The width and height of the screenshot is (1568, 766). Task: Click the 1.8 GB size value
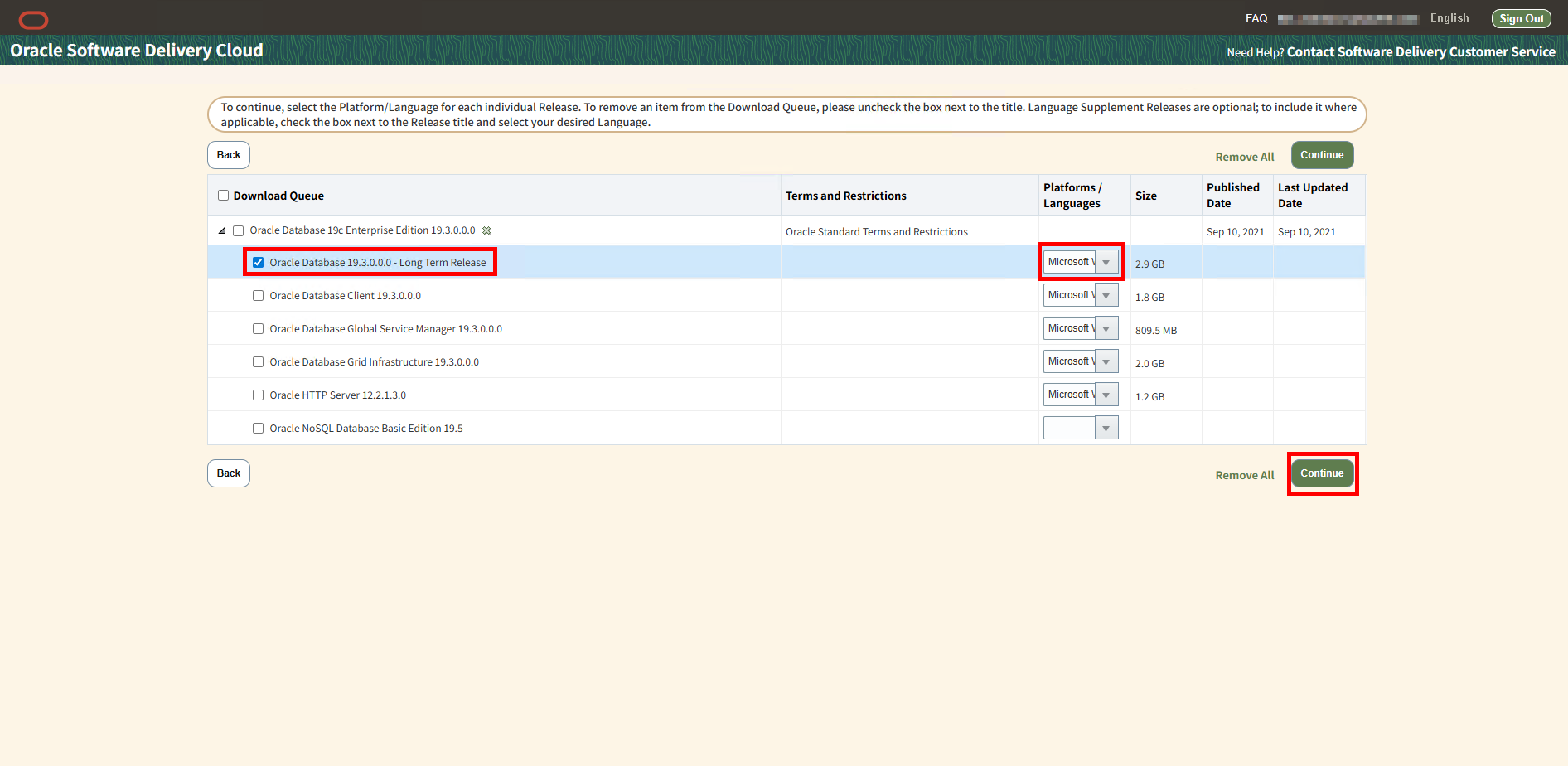[1149, 298]
